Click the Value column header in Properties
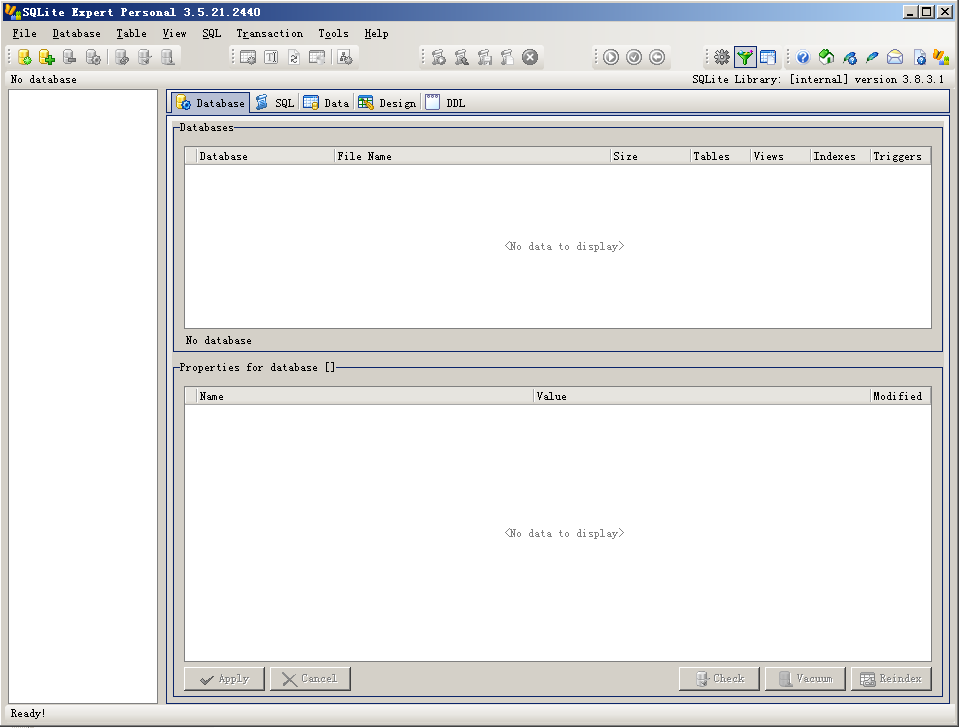The width and height of the screenshot is (959, 728). pyautogui.click(x=702, y=396)
